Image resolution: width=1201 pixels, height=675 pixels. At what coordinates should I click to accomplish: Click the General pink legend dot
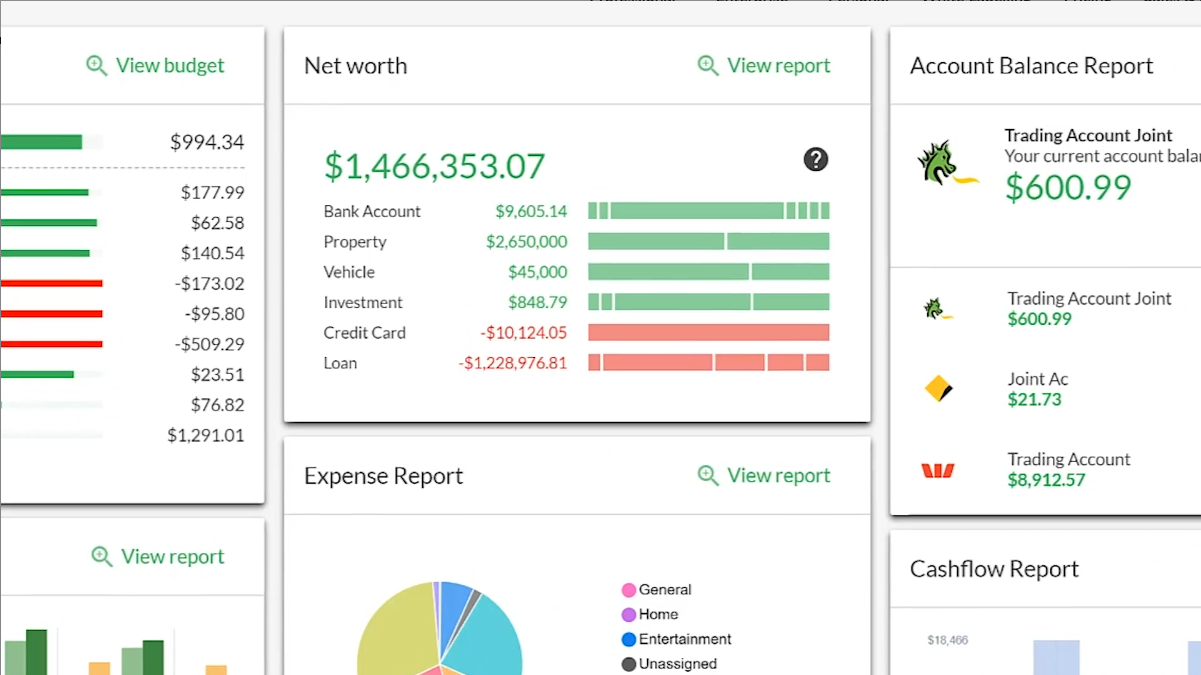[x=629, y=590]
